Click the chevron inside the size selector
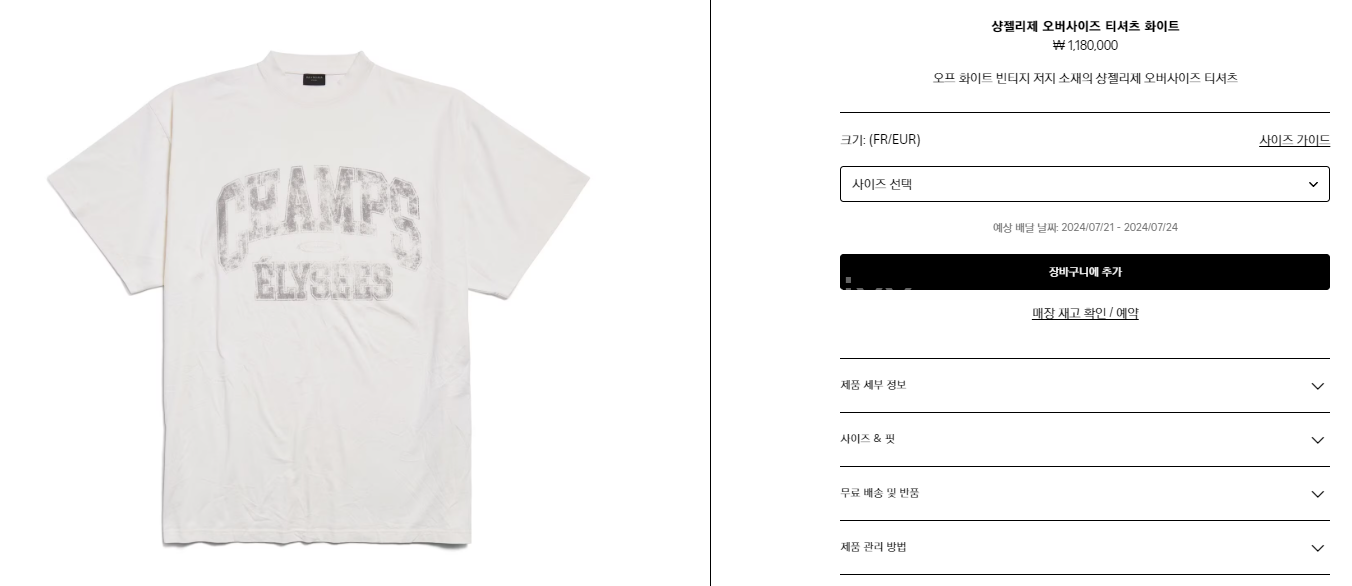 pyautogui.click(x=1313, y=185)
